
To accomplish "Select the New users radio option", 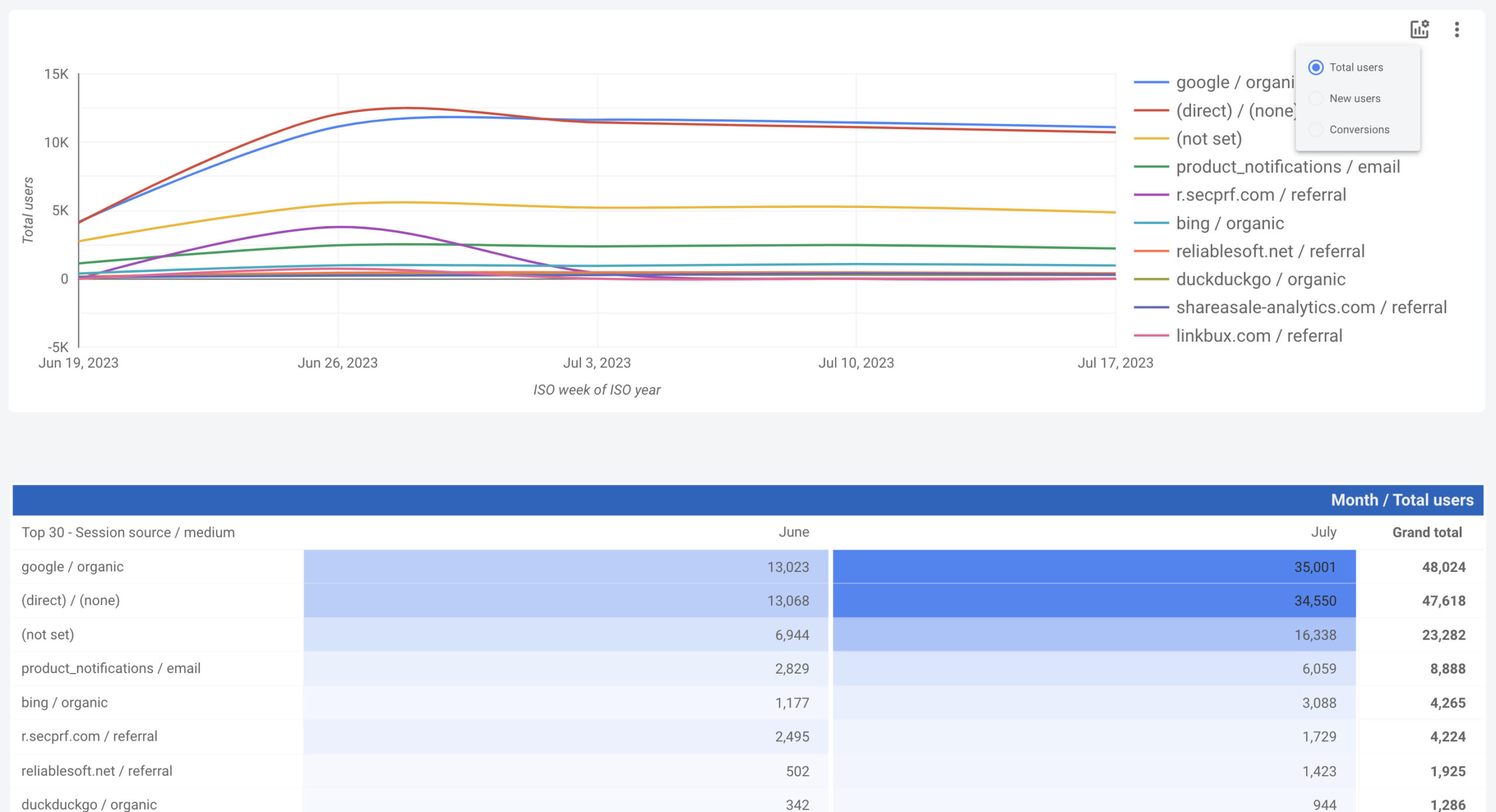I will click(x=1315, y=98).
